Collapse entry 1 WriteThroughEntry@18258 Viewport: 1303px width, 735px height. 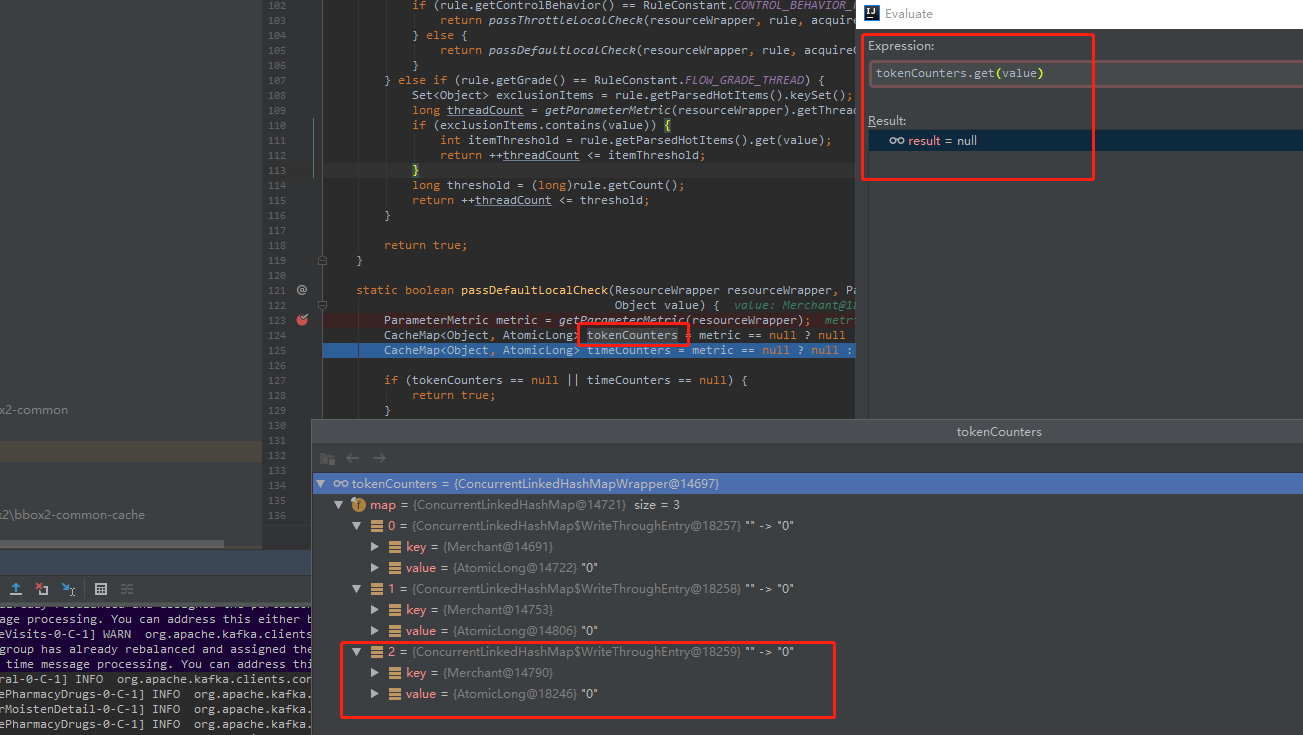click(x=357, y=589)
